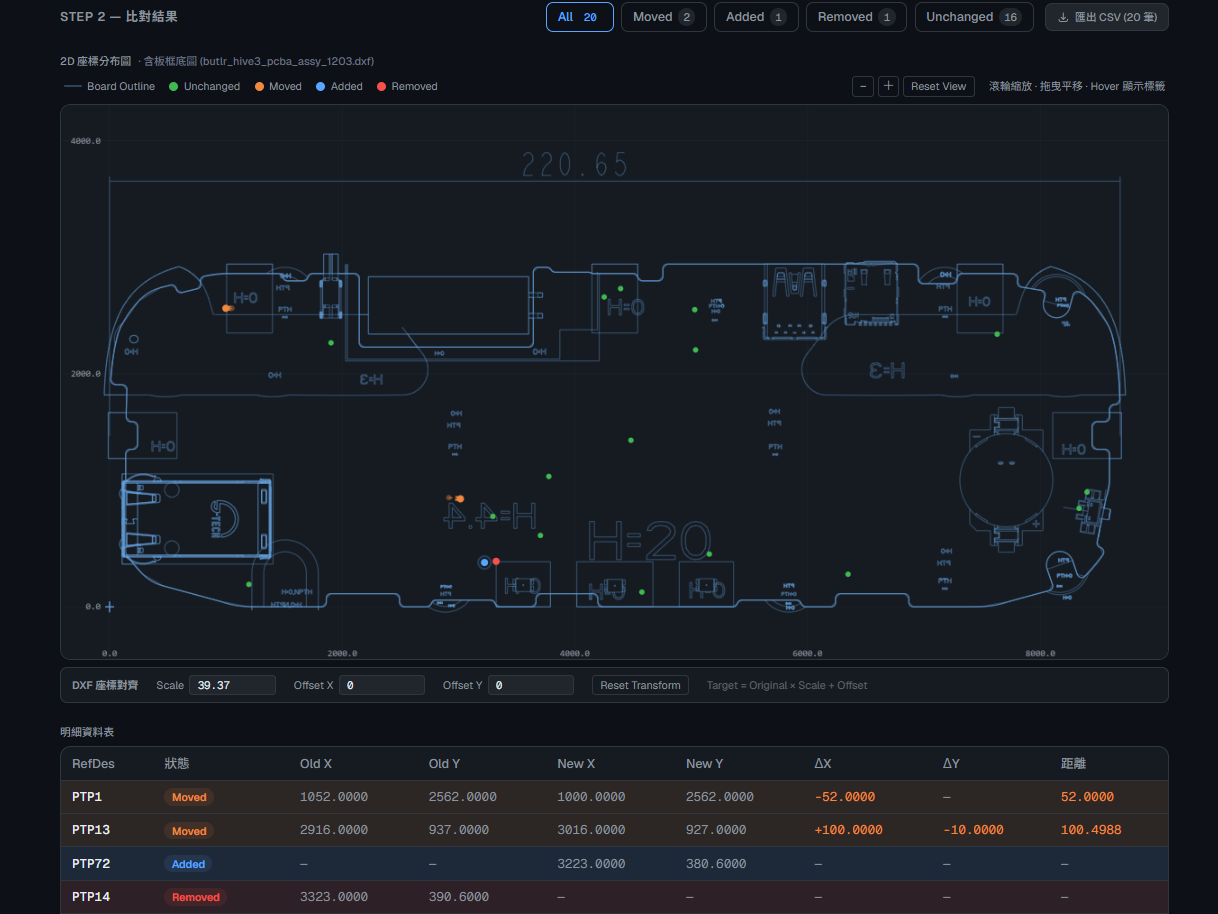Click the download icon on the CSV export button
The image size is (1218, 914).
pyautogui.click(x=1063, y=17)
